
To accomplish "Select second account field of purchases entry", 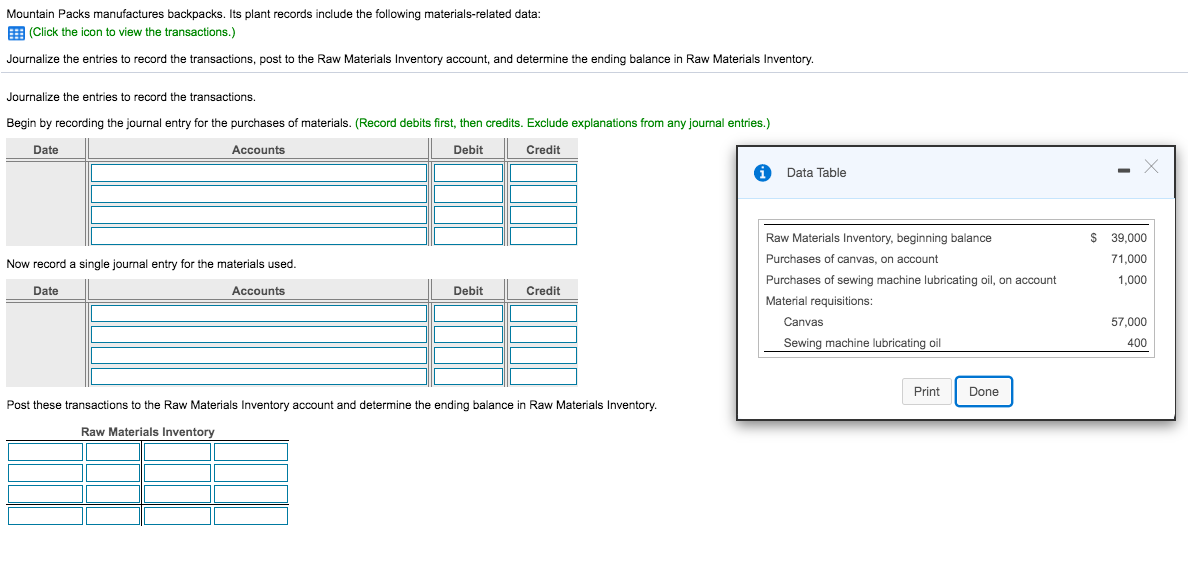I will tap(259, 194).
